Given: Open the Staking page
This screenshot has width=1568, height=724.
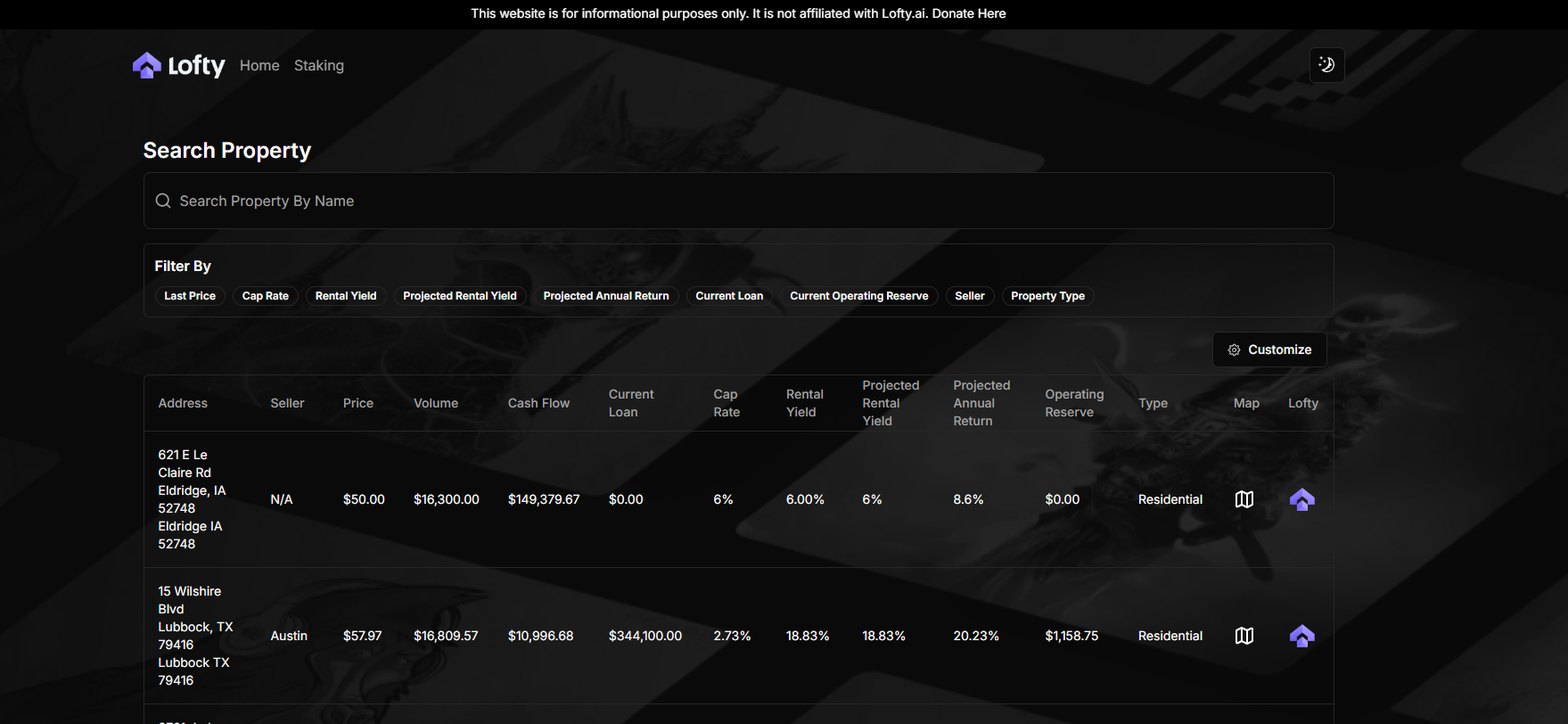Looking at the screenshot, I should click(x=319, y=66).
